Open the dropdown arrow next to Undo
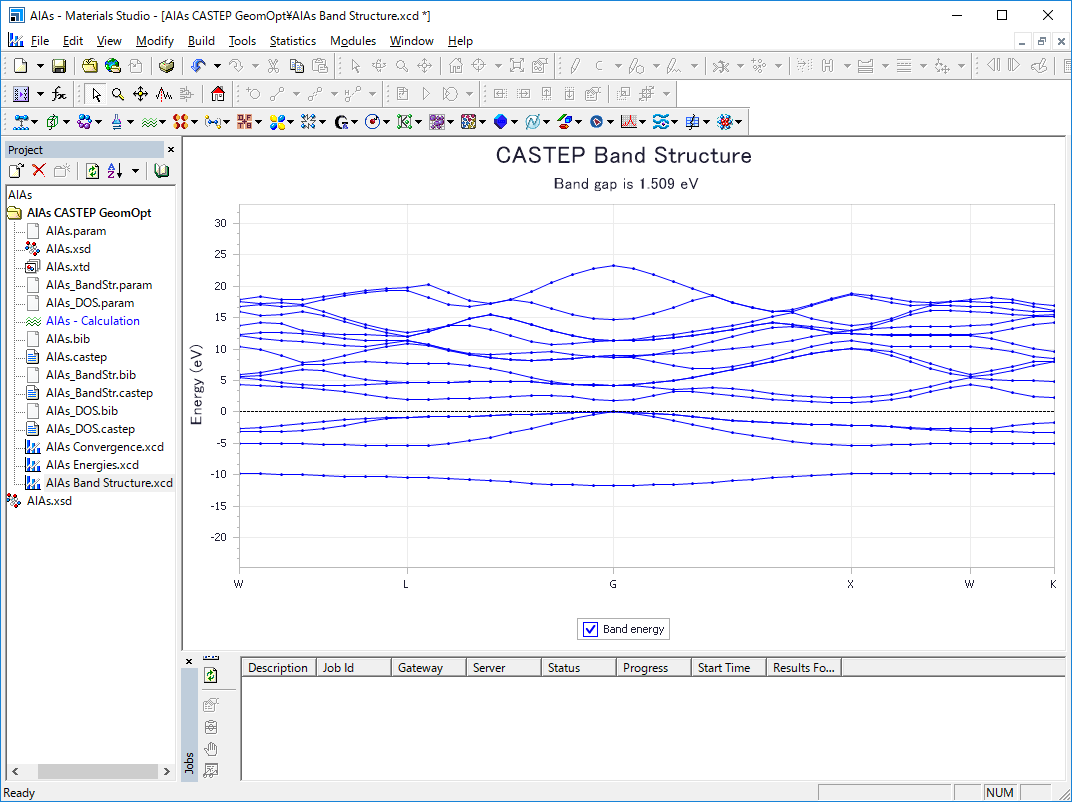The image size is (1072, 802). (x=217, y=66)
